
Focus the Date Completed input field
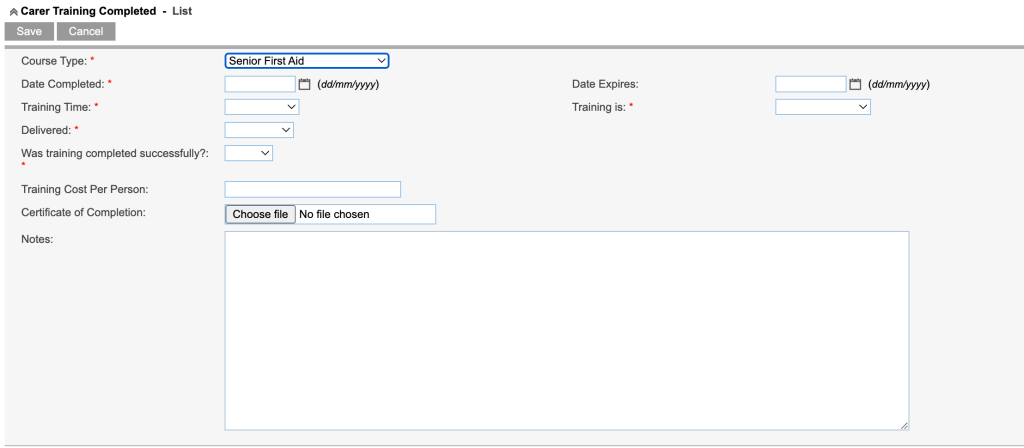click(261, 84)
